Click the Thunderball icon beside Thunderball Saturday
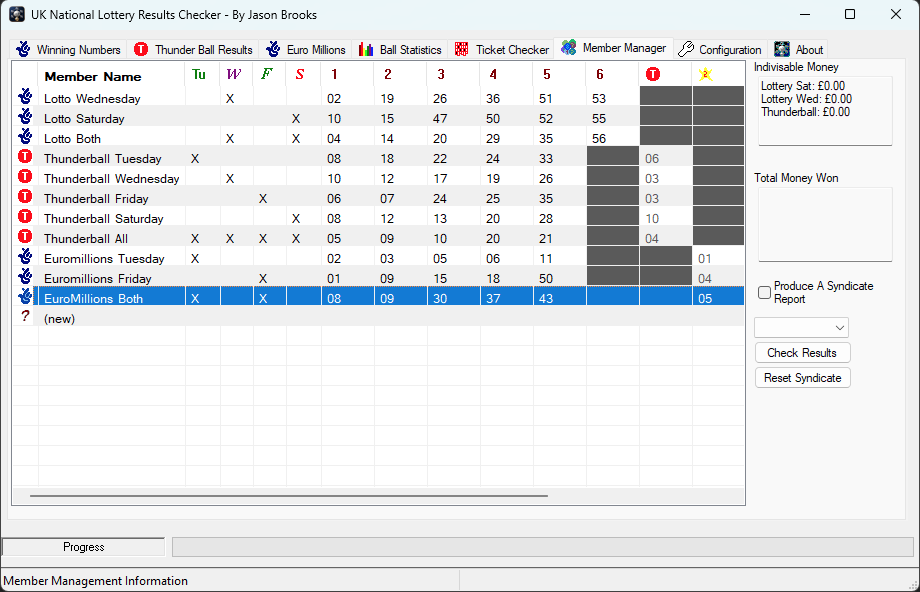Screen dimensions: 920x592 (25, 216)
